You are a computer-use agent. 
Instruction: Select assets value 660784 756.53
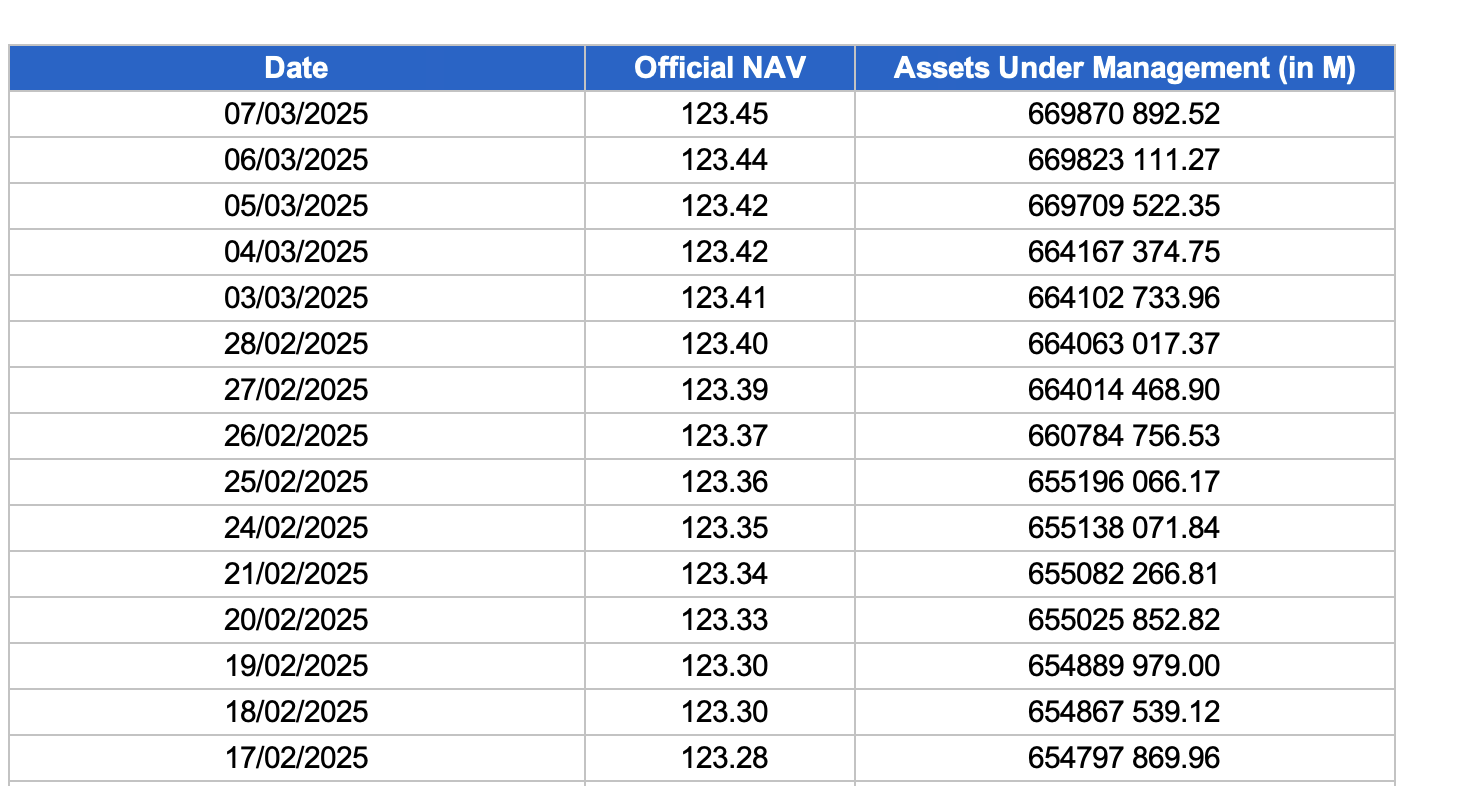tap(1124, 436)
